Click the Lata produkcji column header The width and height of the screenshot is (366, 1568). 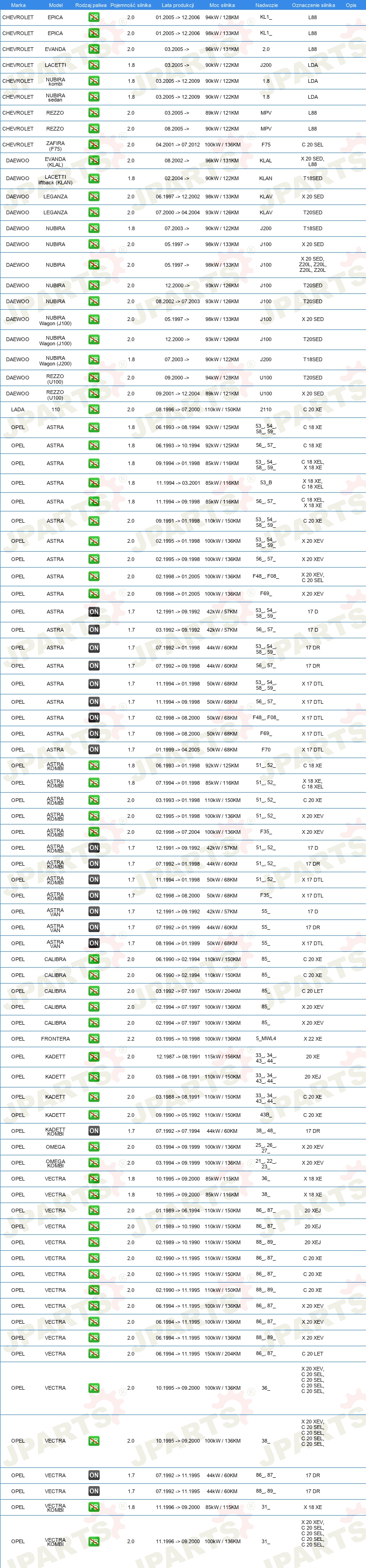[178, 5]
